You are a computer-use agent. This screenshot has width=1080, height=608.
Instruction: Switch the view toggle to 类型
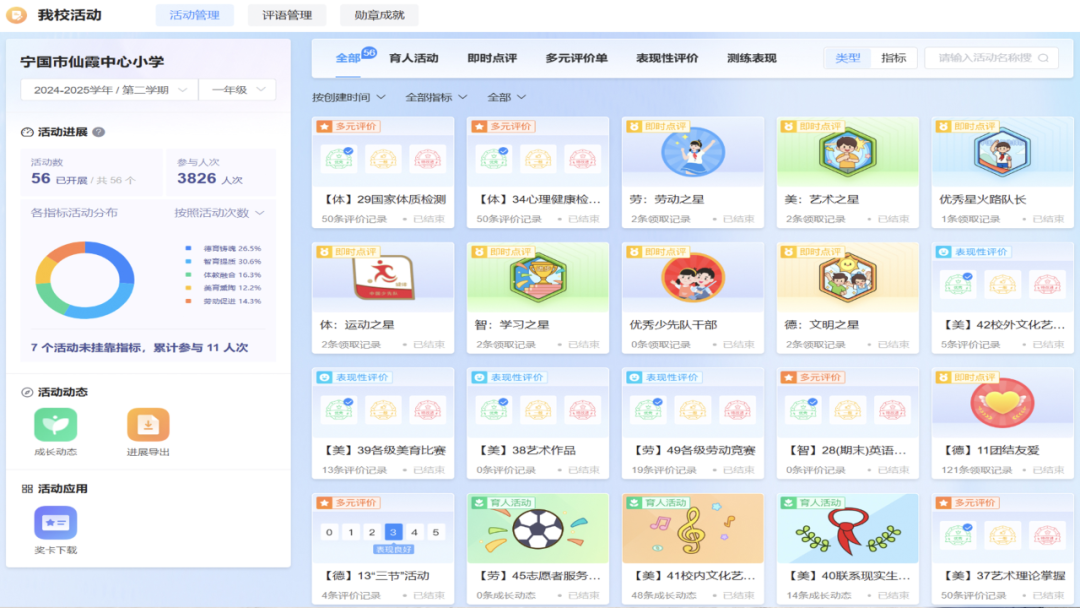[847, 58]
